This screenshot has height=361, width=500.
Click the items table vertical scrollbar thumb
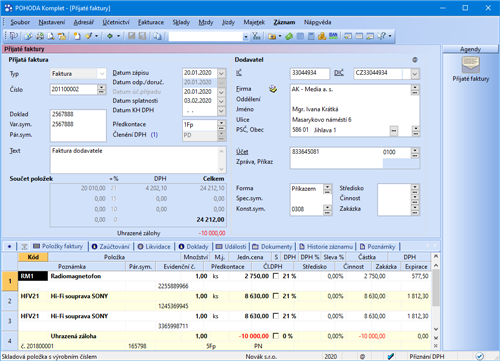[x=435, y=288]
